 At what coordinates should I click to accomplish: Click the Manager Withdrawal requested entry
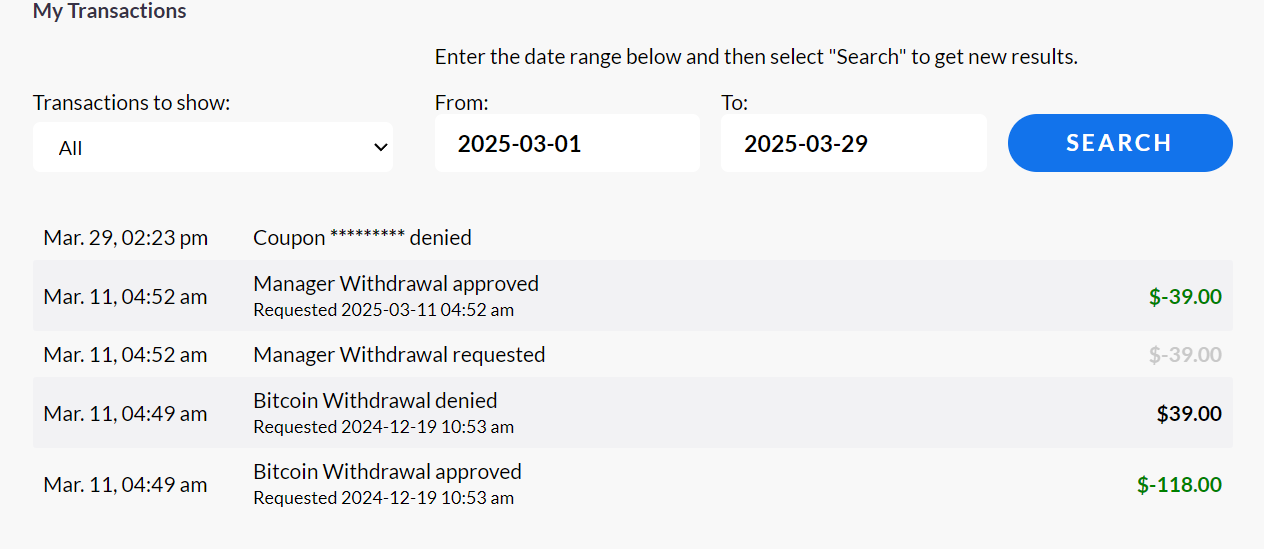(x=399, y=355)
